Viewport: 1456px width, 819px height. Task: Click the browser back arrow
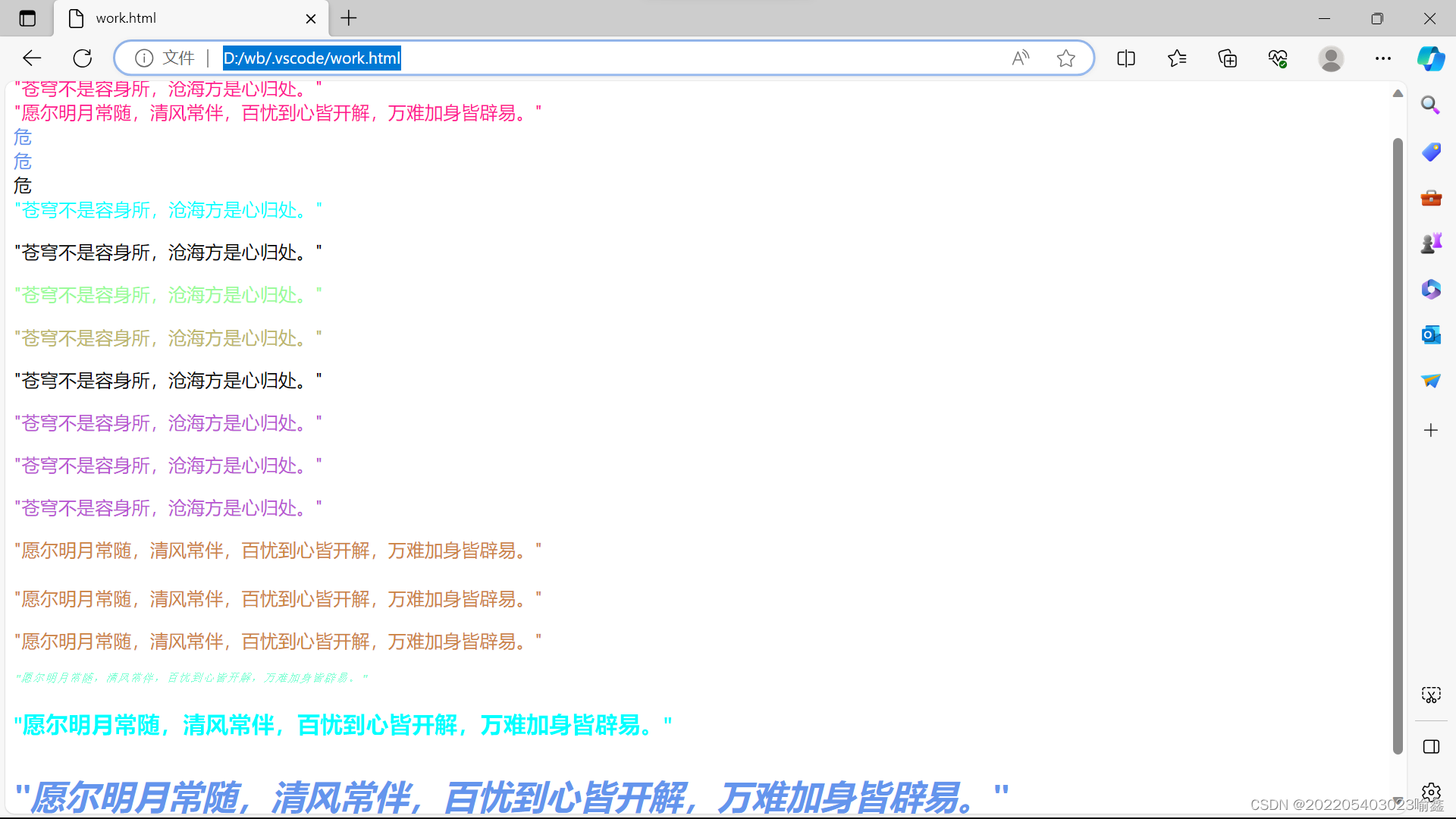click(32, 58)
